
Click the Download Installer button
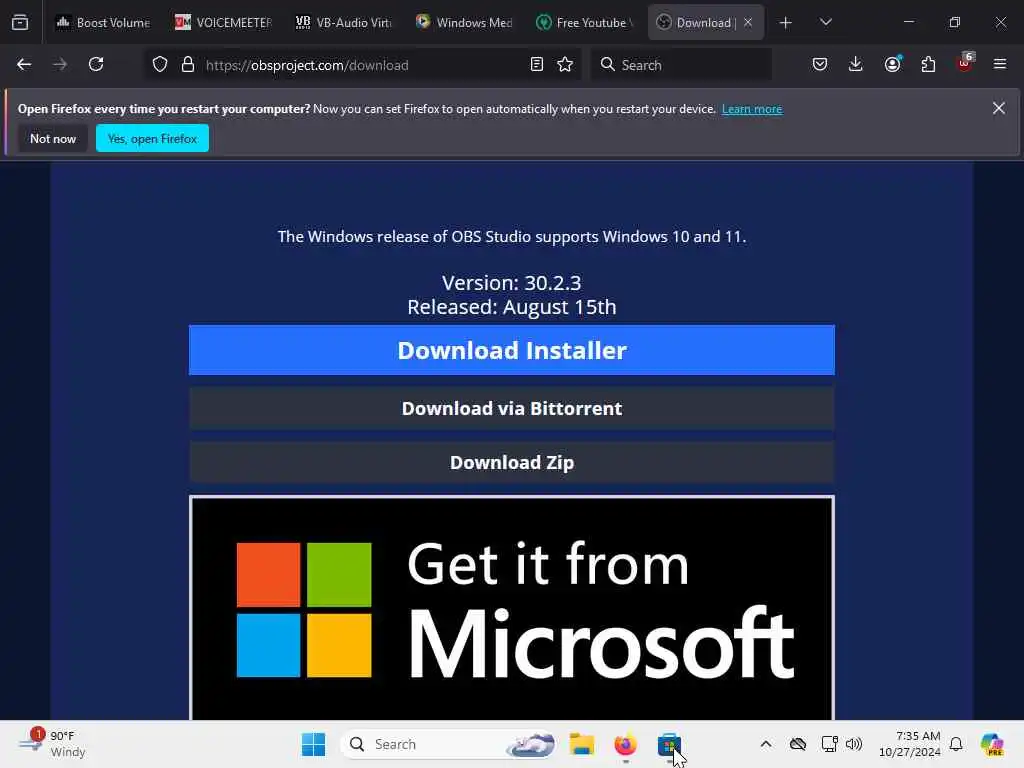click(x=512, y=350)
